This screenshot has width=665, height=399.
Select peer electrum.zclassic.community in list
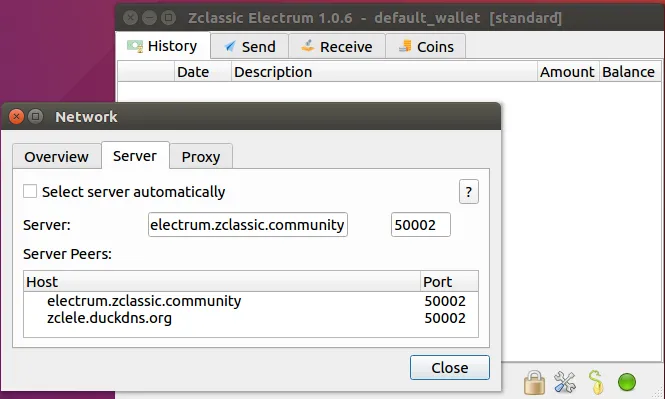[144, 301]
